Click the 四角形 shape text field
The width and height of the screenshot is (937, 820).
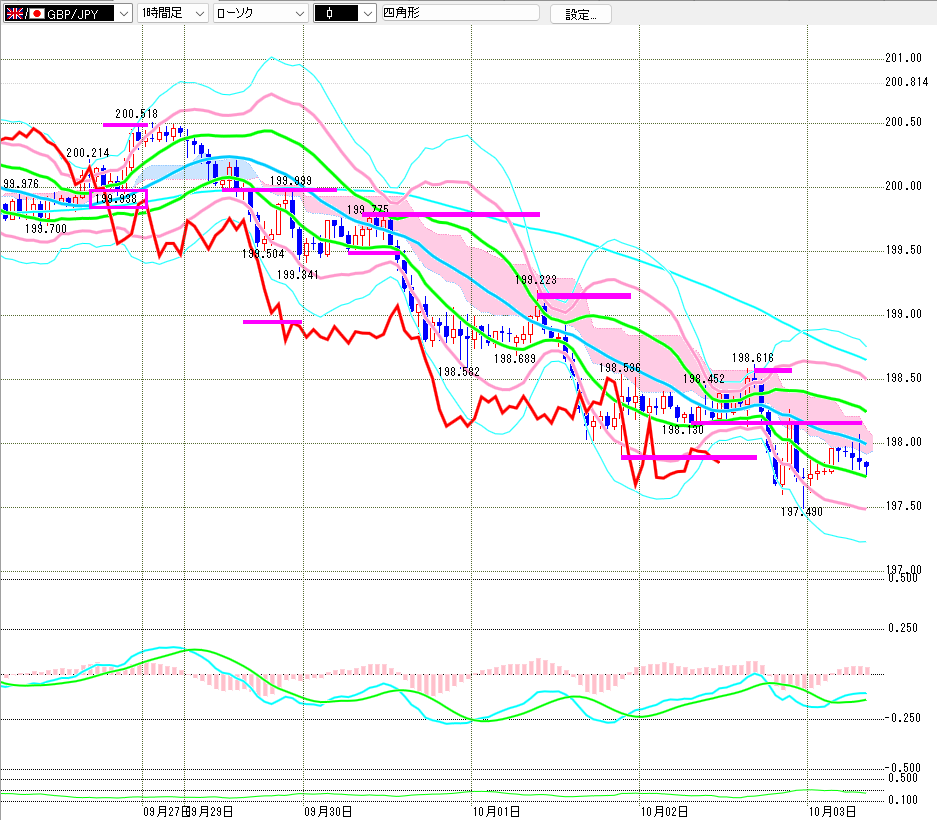click(458, 14)
